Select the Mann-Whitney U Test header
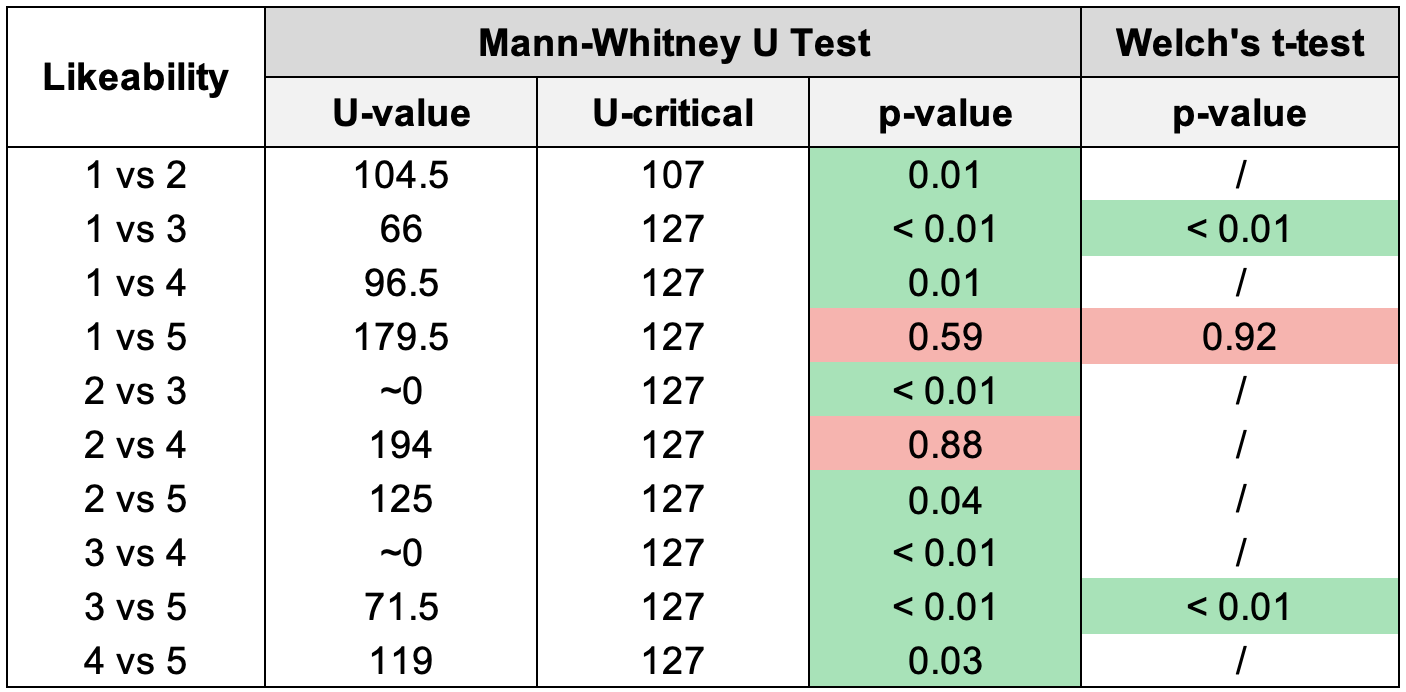The image size is (1406, 692). 674,43
